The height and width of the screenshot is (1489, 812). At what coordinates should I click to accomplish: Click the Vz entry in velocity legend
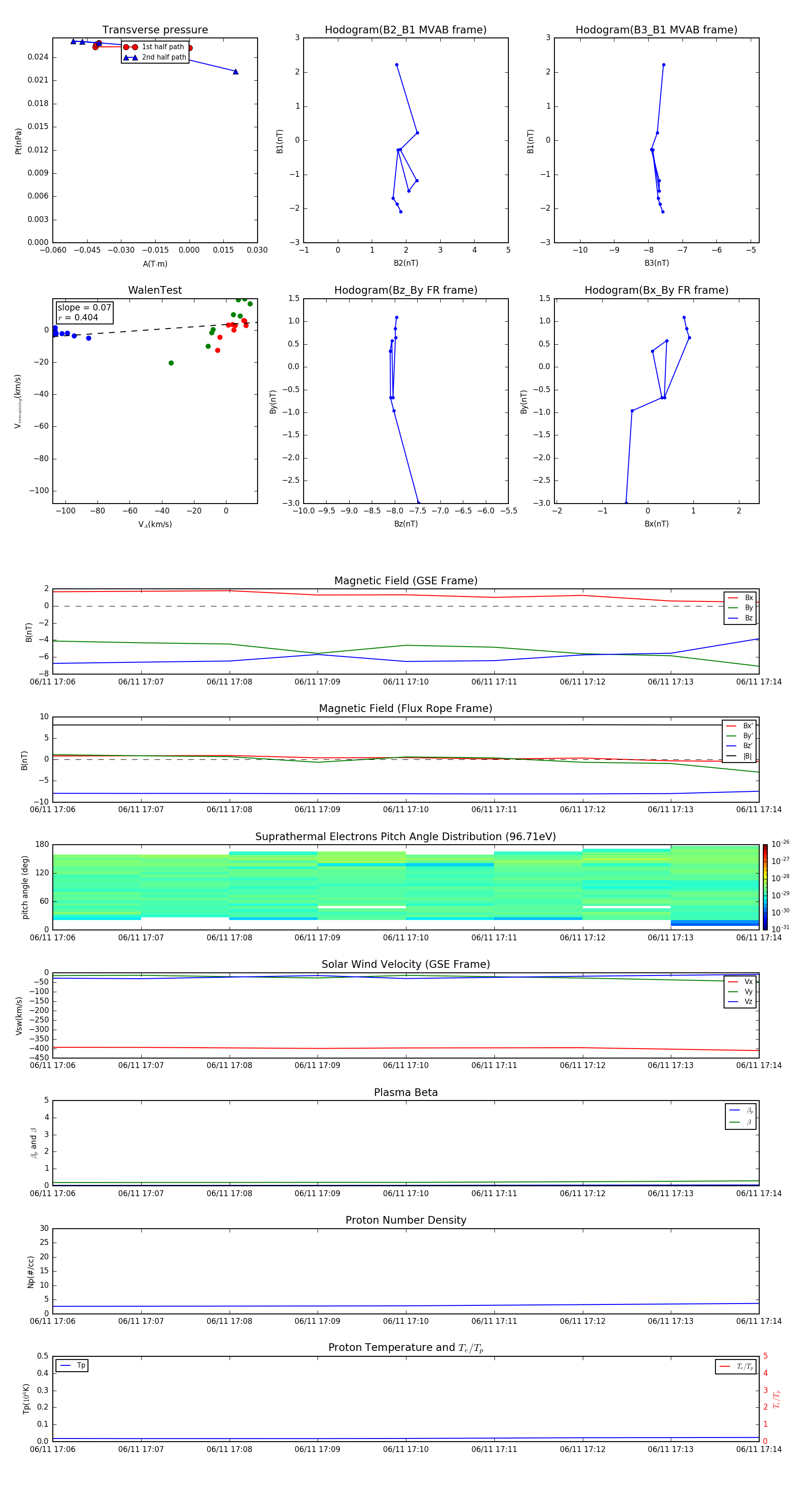pos(740,1002)
